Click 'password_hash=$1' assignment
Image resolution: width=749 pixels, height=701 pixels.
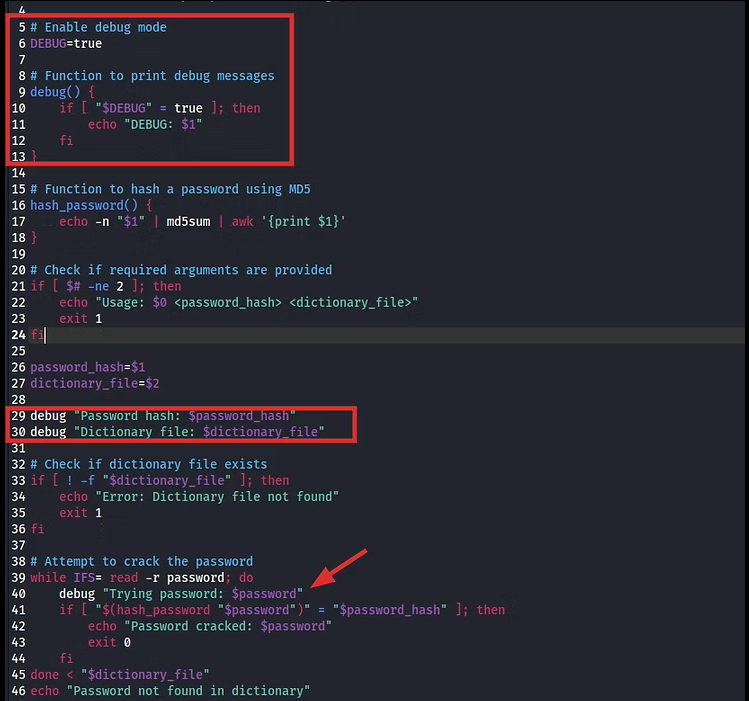87,367
